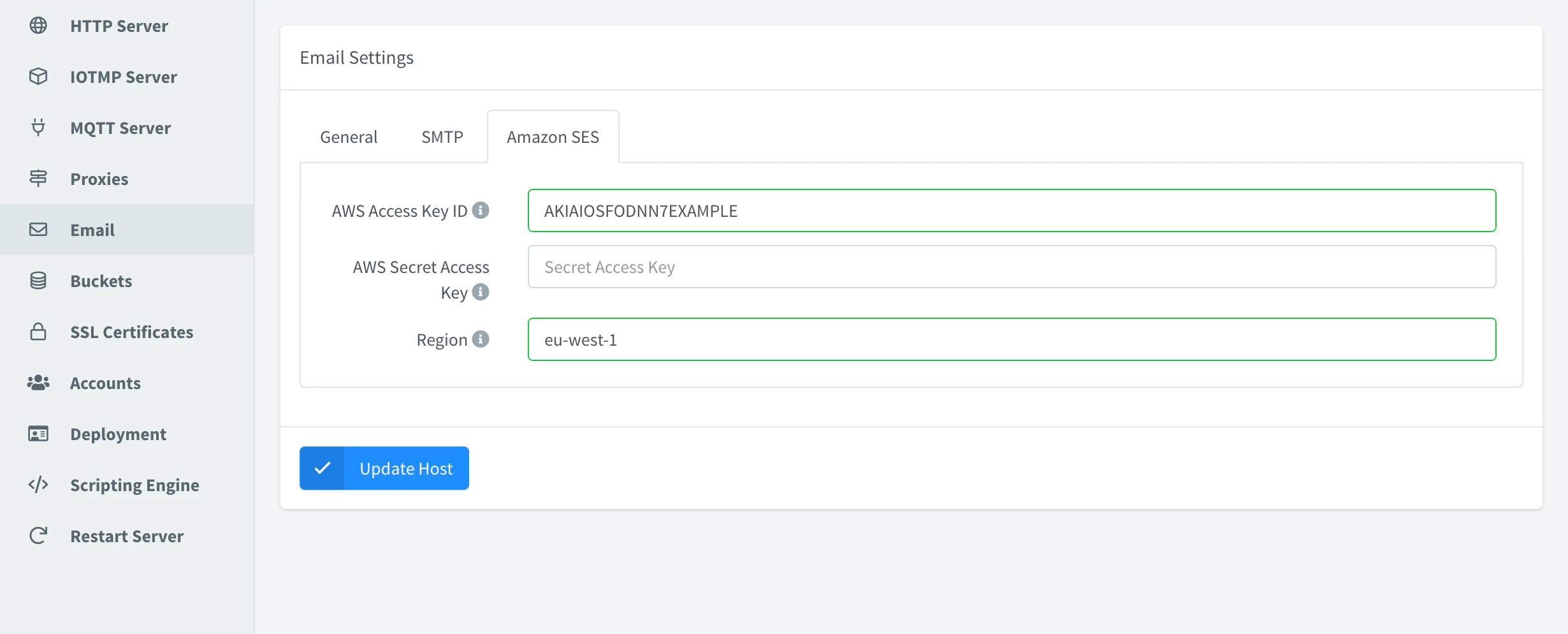Image resolution: width=1568 pixels, height=634 pixels.
Task: Click the Region label text
Action: point(442,340)
